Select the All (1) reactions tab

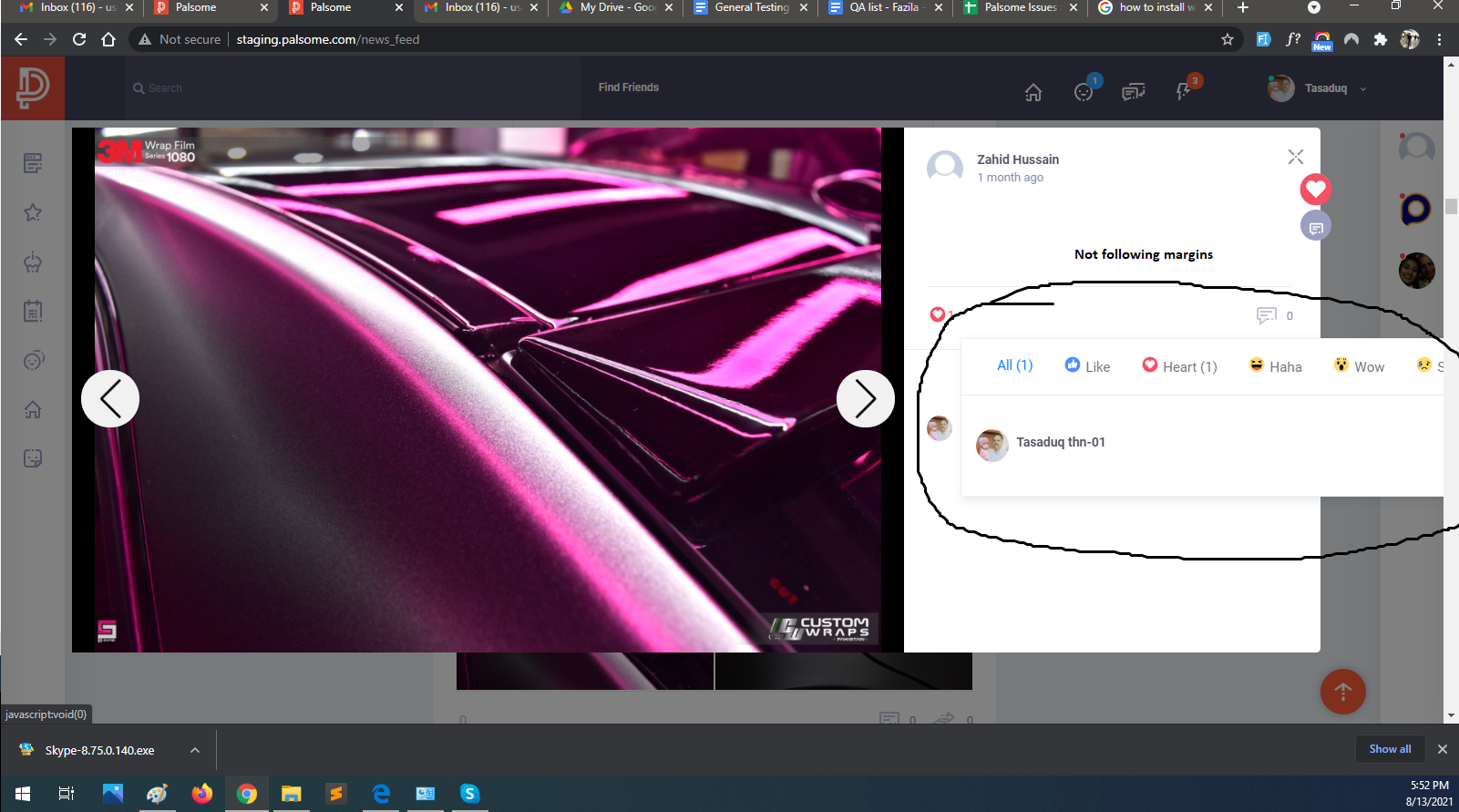point(1015,365)
